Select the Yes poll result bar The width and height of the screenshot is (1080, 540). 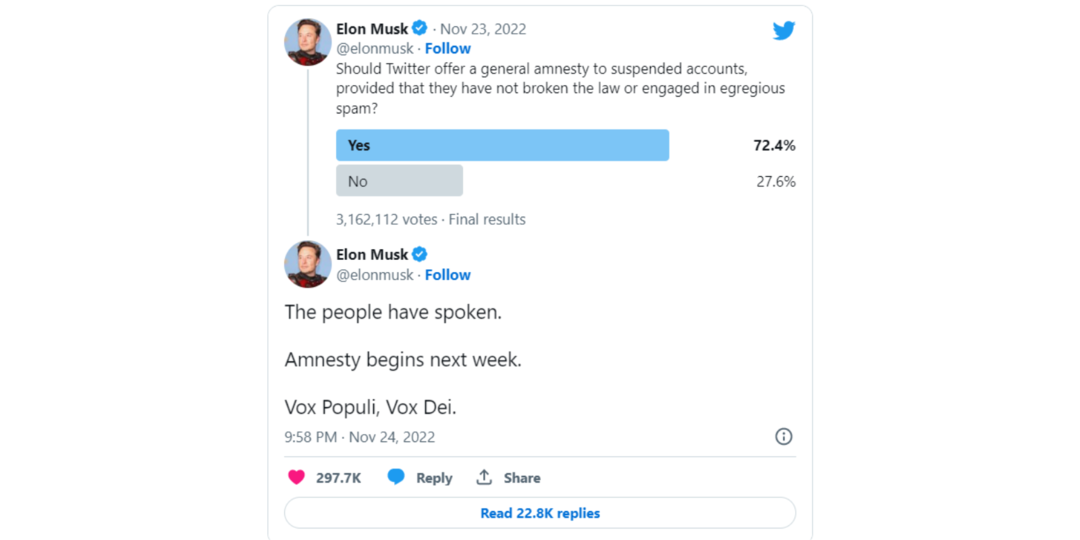click(502, 145)
